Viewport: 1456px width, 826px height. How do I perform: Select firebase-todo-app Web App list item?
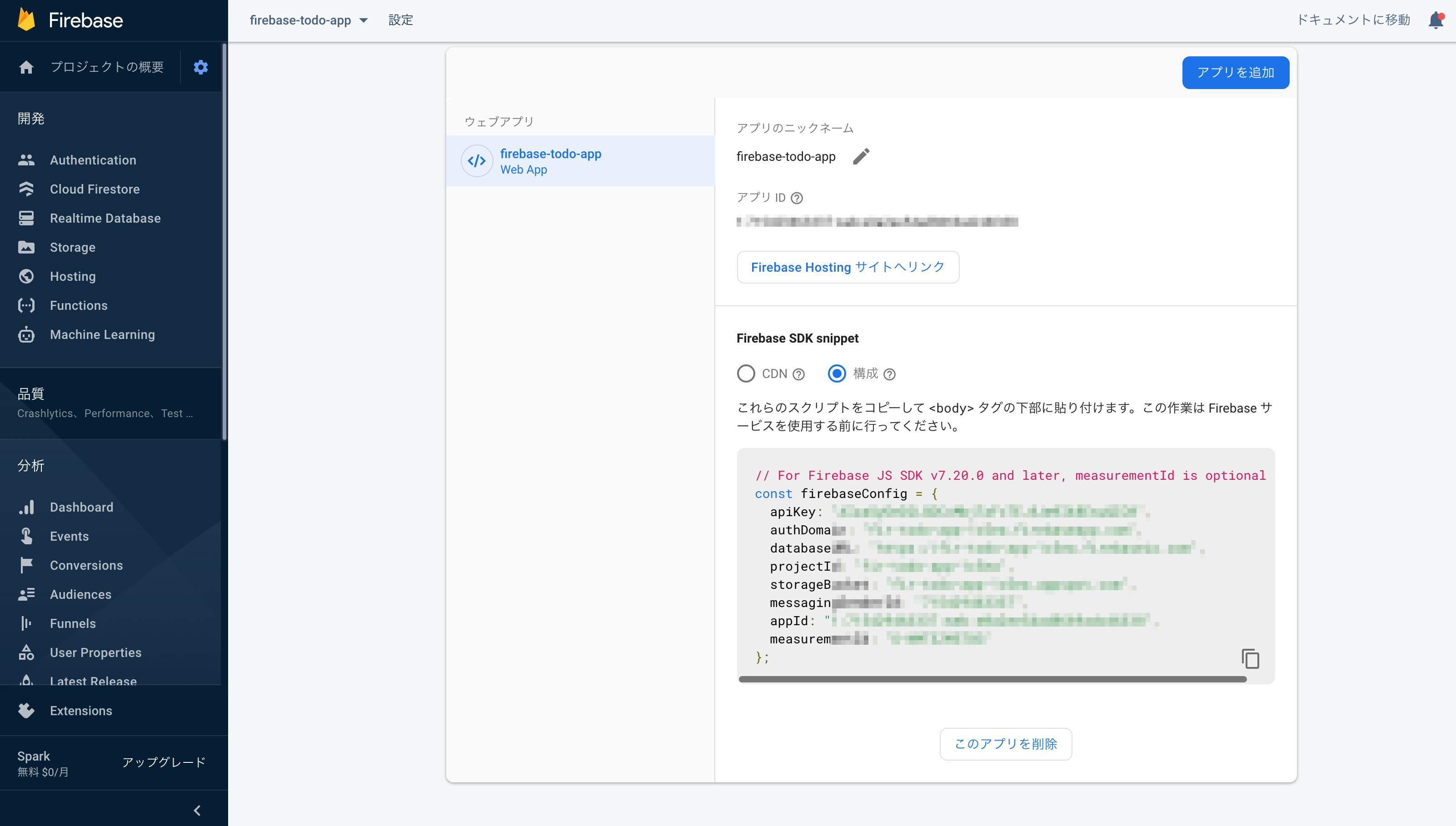pos(580,161)
